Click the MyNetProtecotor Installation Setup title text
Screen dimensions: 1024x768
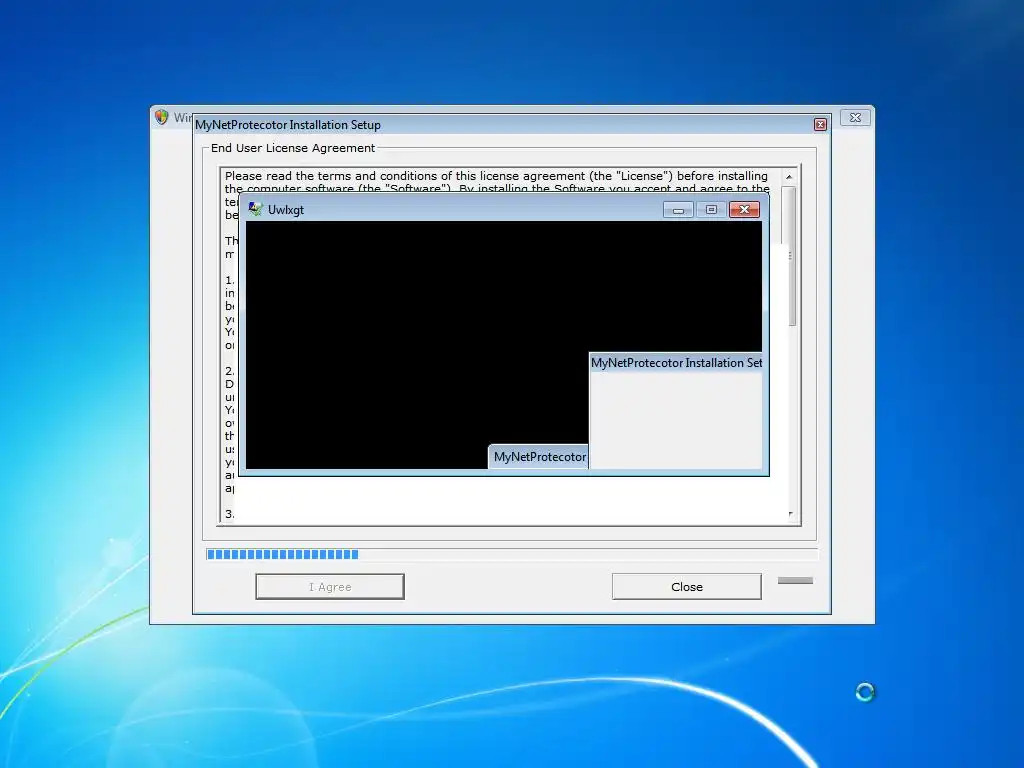(x=287, y=125)
